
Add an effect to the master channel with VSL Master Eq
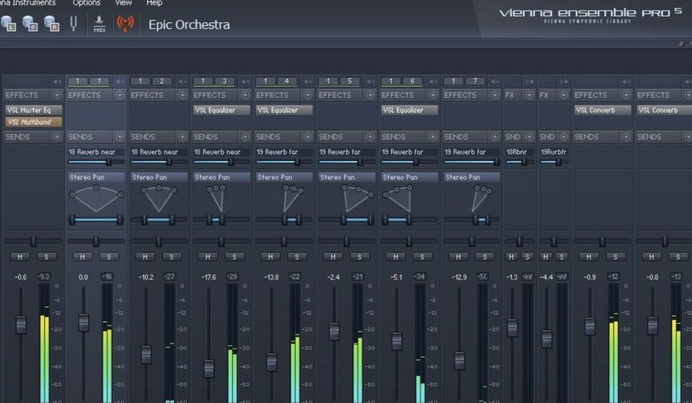tap(57, 95)
